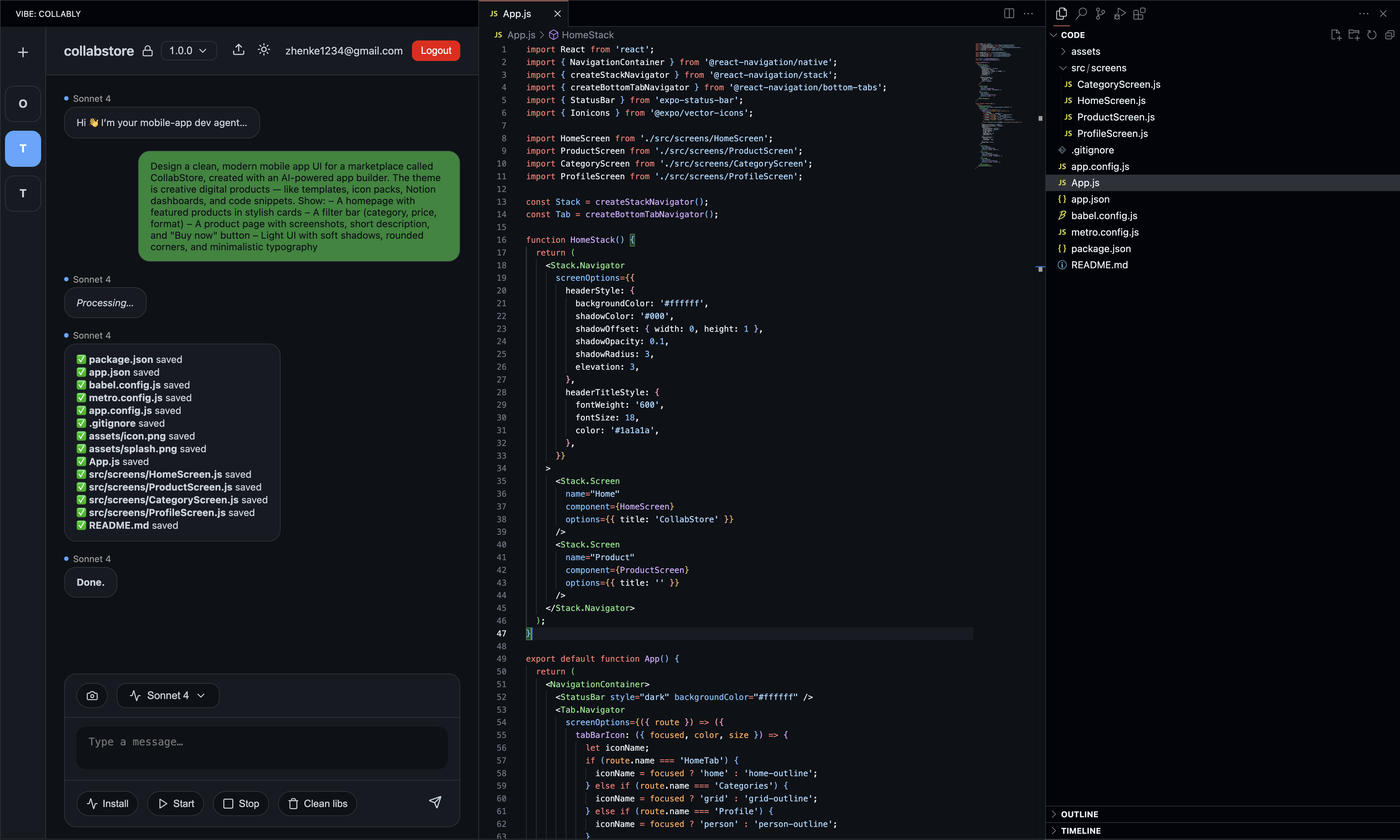1400x840 pixels.
Task: Create a new folder in the Code explorer
Action: pyautogui.click(x=1354, y=35)
